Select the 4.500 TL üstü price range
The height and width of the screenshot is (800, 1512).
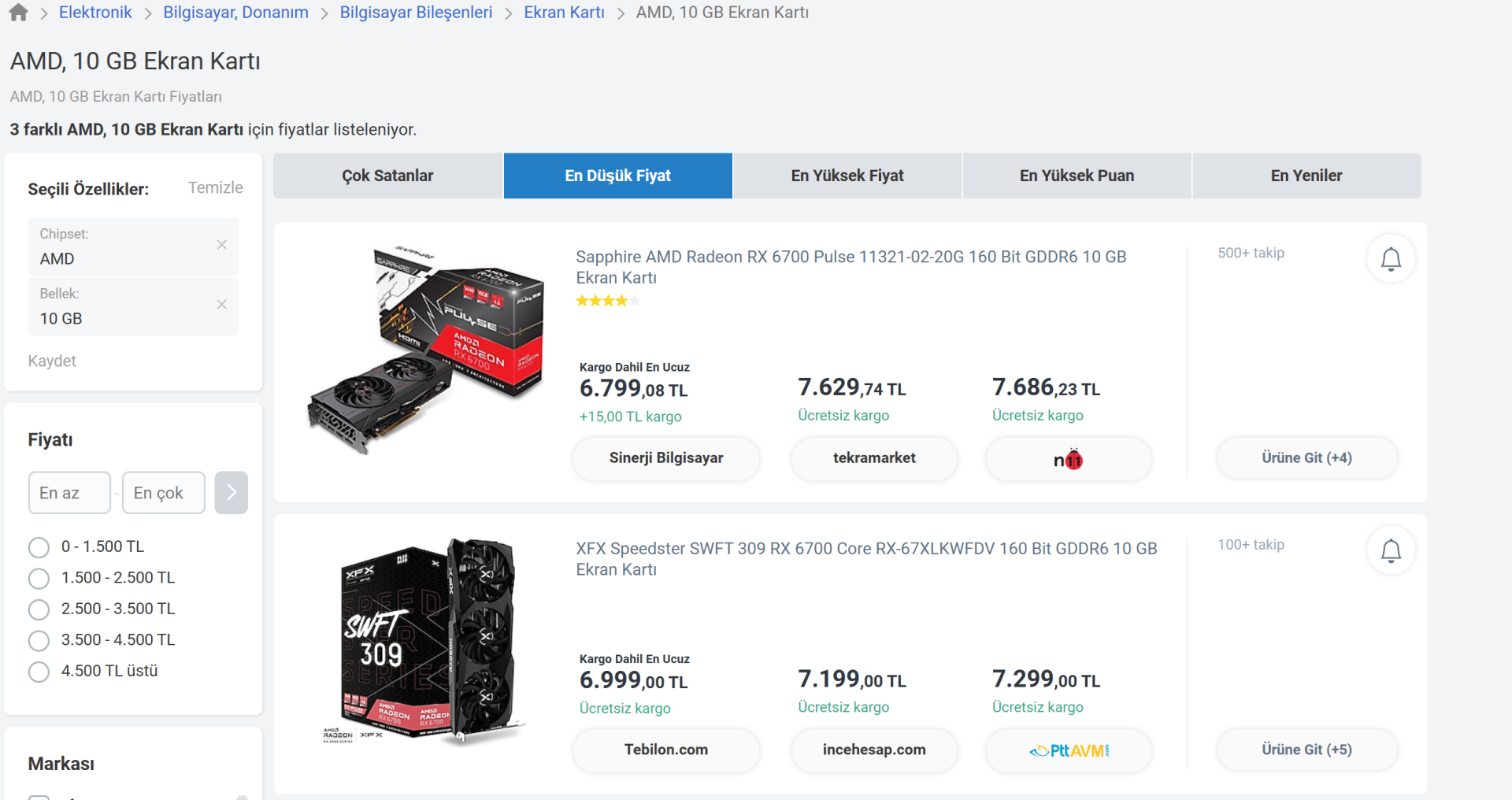39,672
